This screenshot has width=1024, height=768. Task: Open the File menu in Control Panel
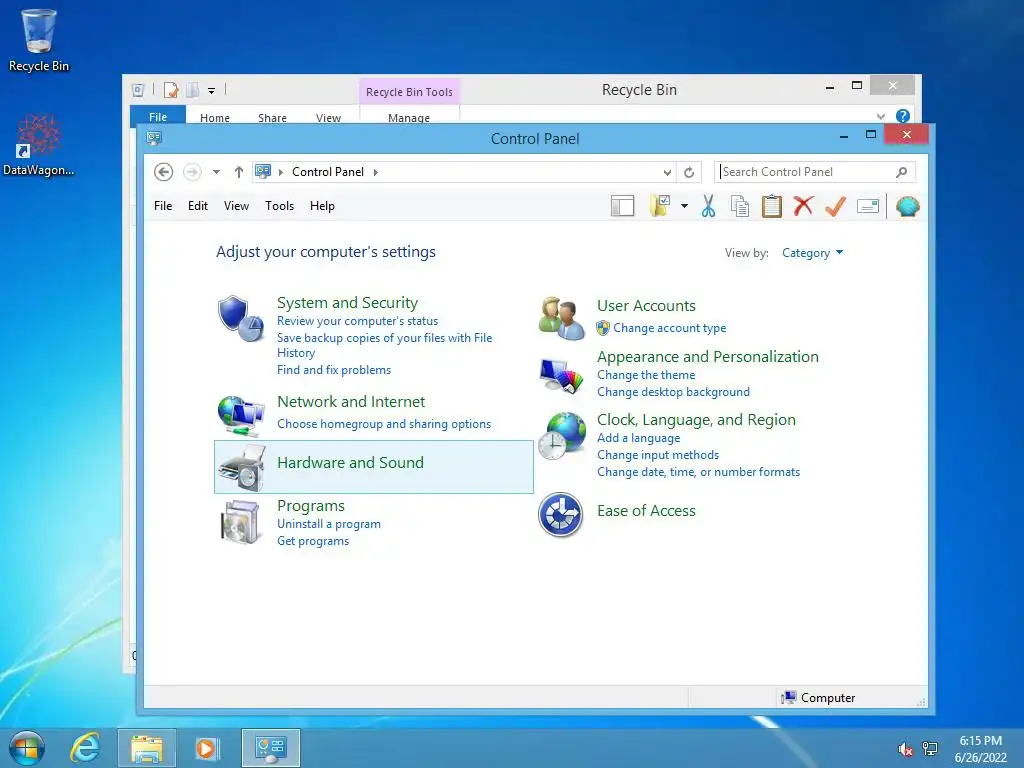pyautogui.click(x=163, y=206)
